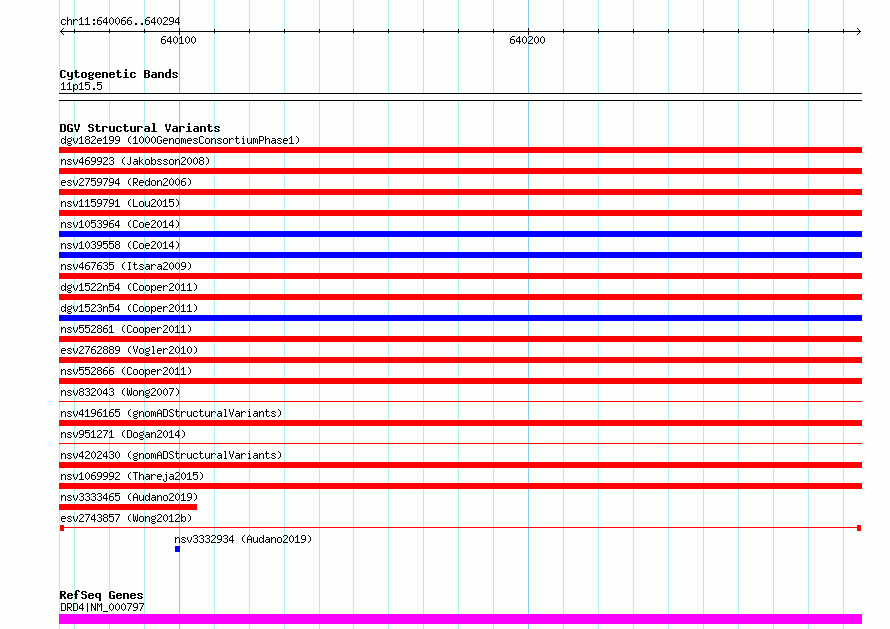
Task: Click the thin red nsv951271 variant line
Action: pyautogui.click(x=460, y=443)
